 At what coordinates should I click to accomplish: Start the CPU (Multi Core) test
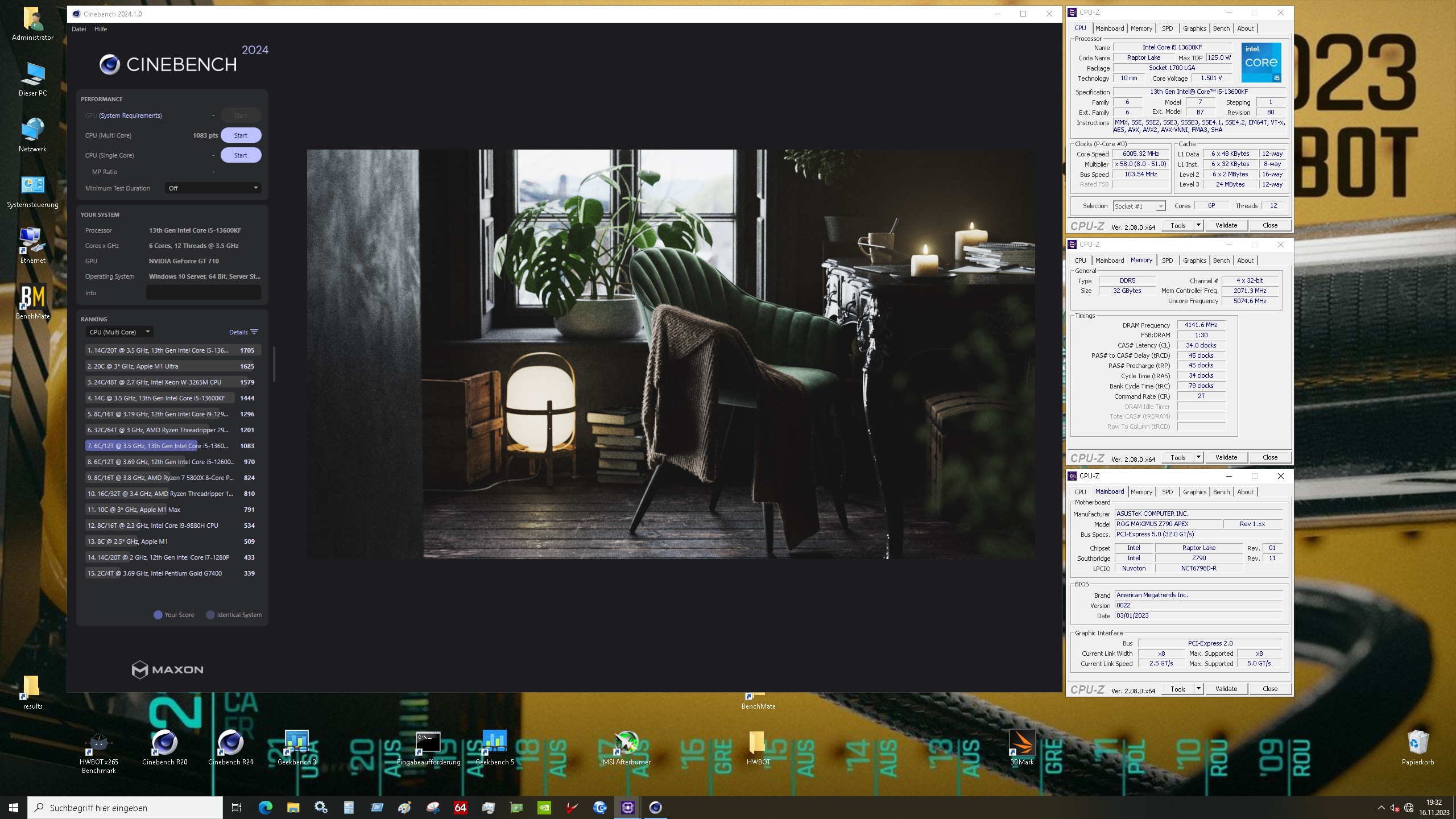(x=241, y=135)
